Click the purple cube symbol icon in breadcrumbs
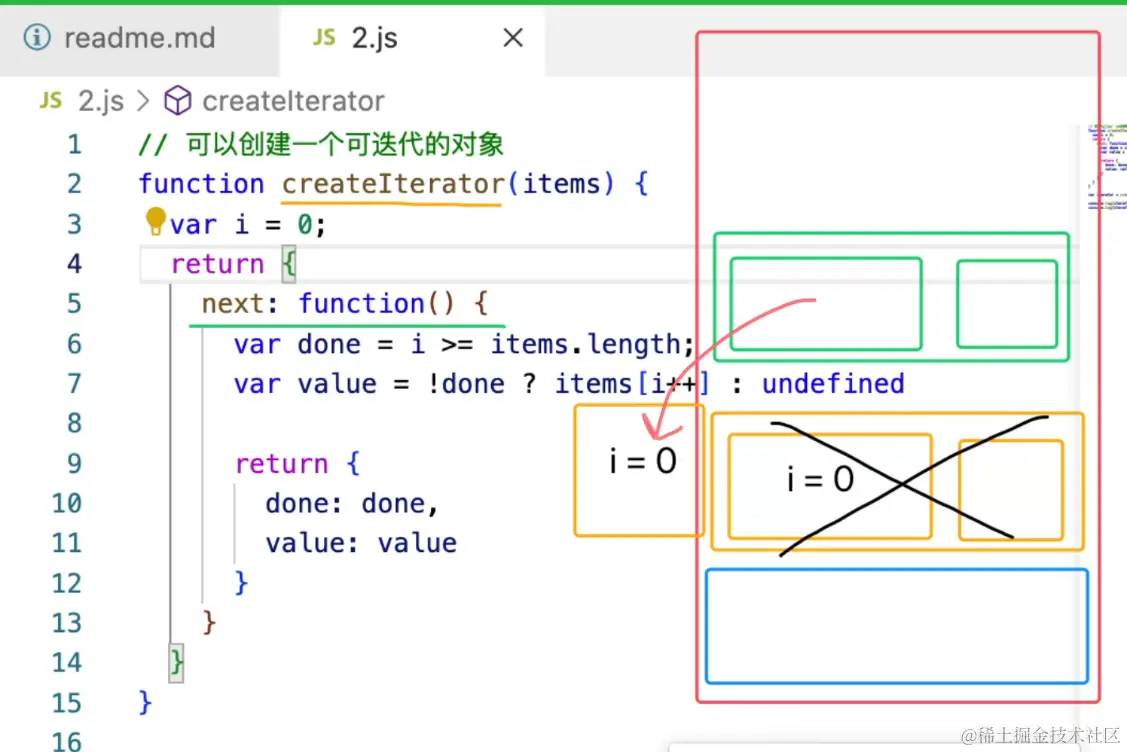Image resolution: width=1127 pixels, height=752 pixels. tap(177, 100)
